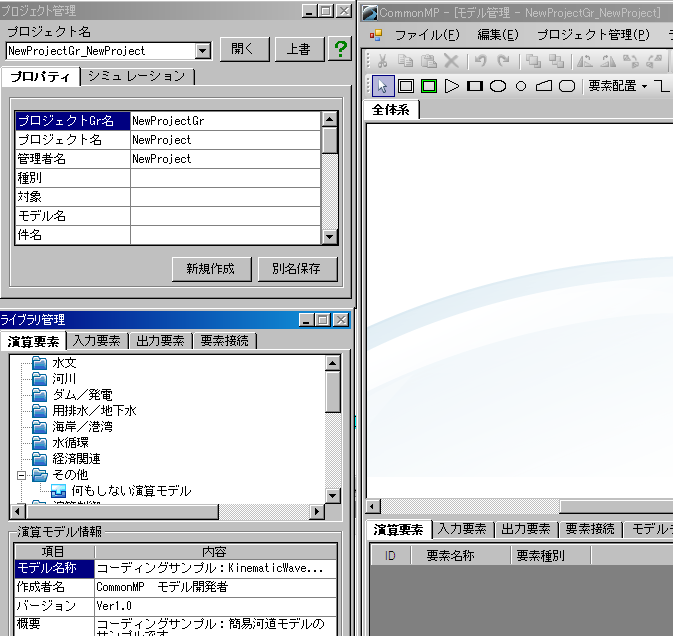This screenshot has width=673, height=636.
Task: Select the step connection line tool
Action: [662, 86]
